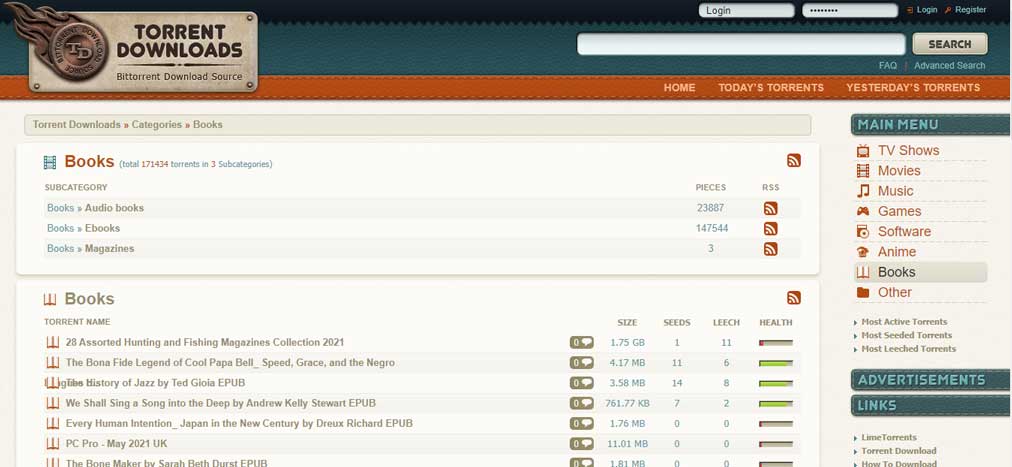Image resolution: width=1012 pixels, height=467 pixels.
Task: Open 28 Assorted Hunting and Fishing Magazines torrent
Action: [x=205, y=343]
